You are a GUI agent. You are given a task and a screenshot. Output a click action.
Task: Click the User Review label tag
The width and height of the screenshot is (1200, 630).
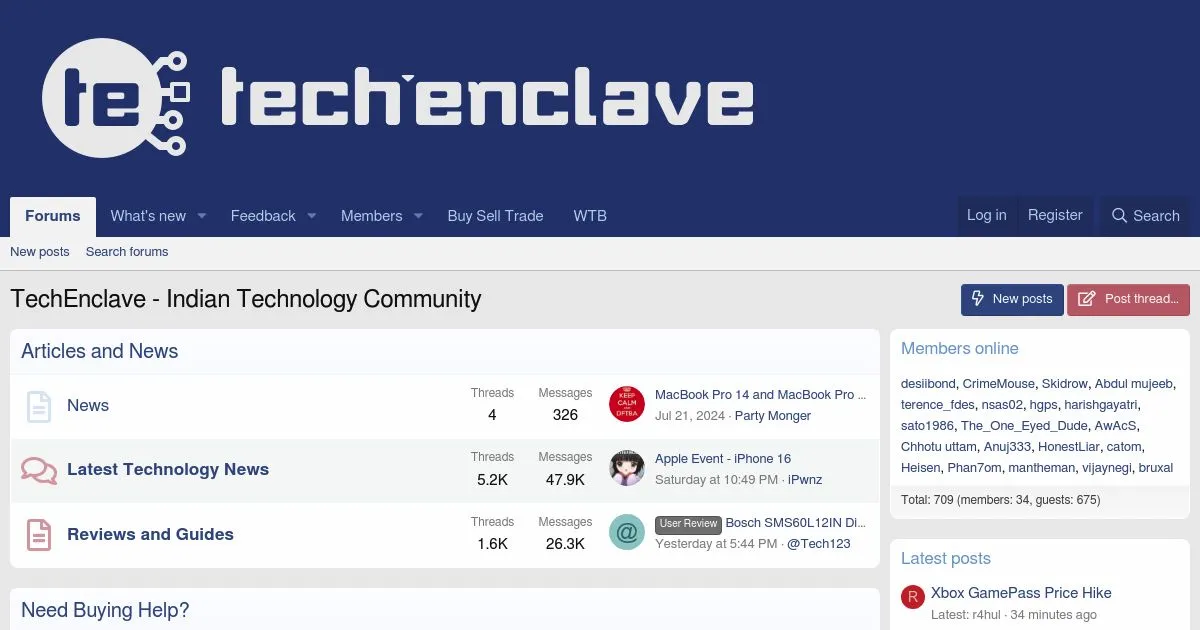pyautogui.click(x=688, y=524)
